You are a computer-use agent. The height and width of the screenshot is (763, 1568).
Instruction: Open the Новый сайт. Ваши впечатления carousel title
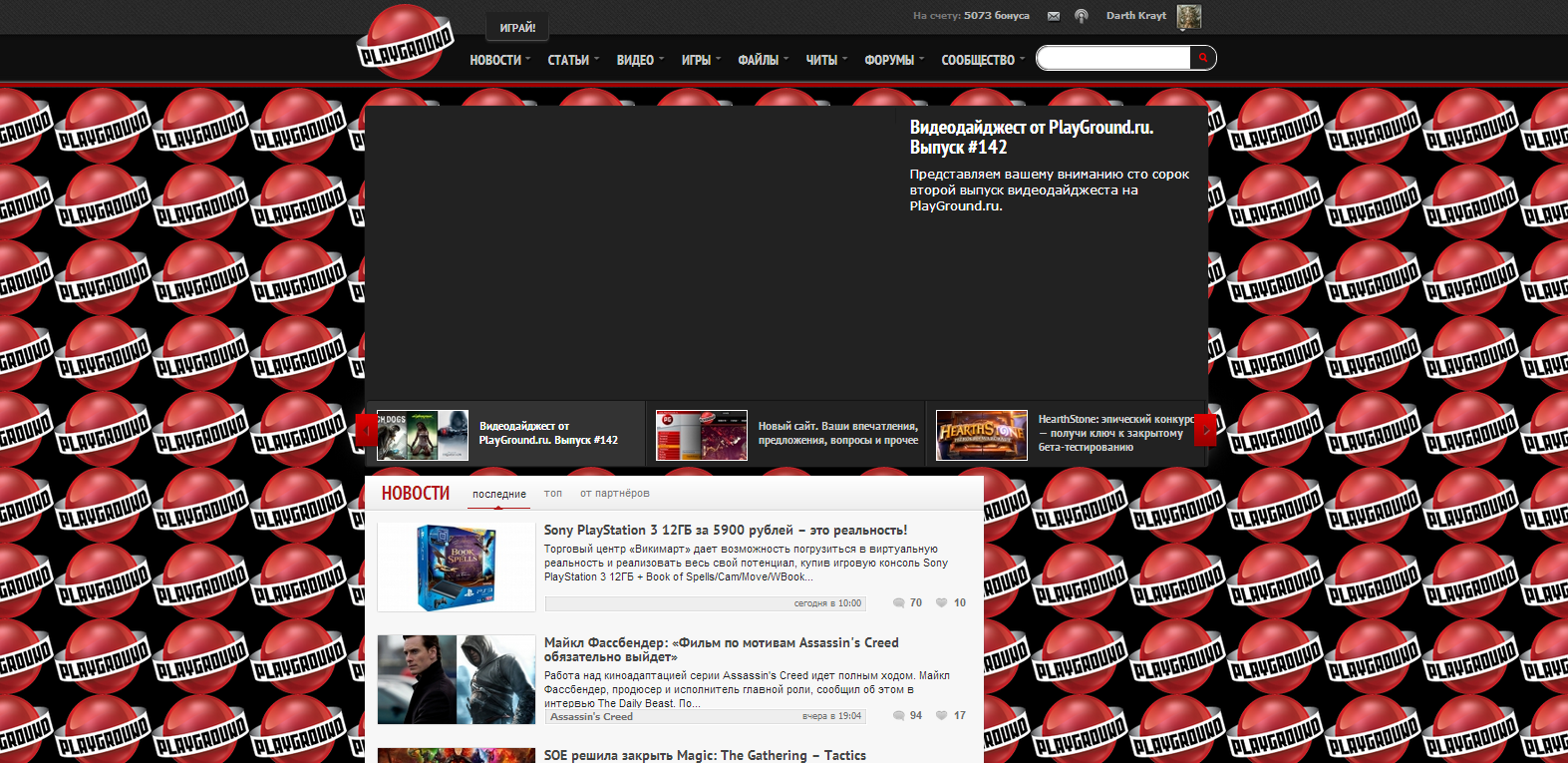(x=838, y=433)
